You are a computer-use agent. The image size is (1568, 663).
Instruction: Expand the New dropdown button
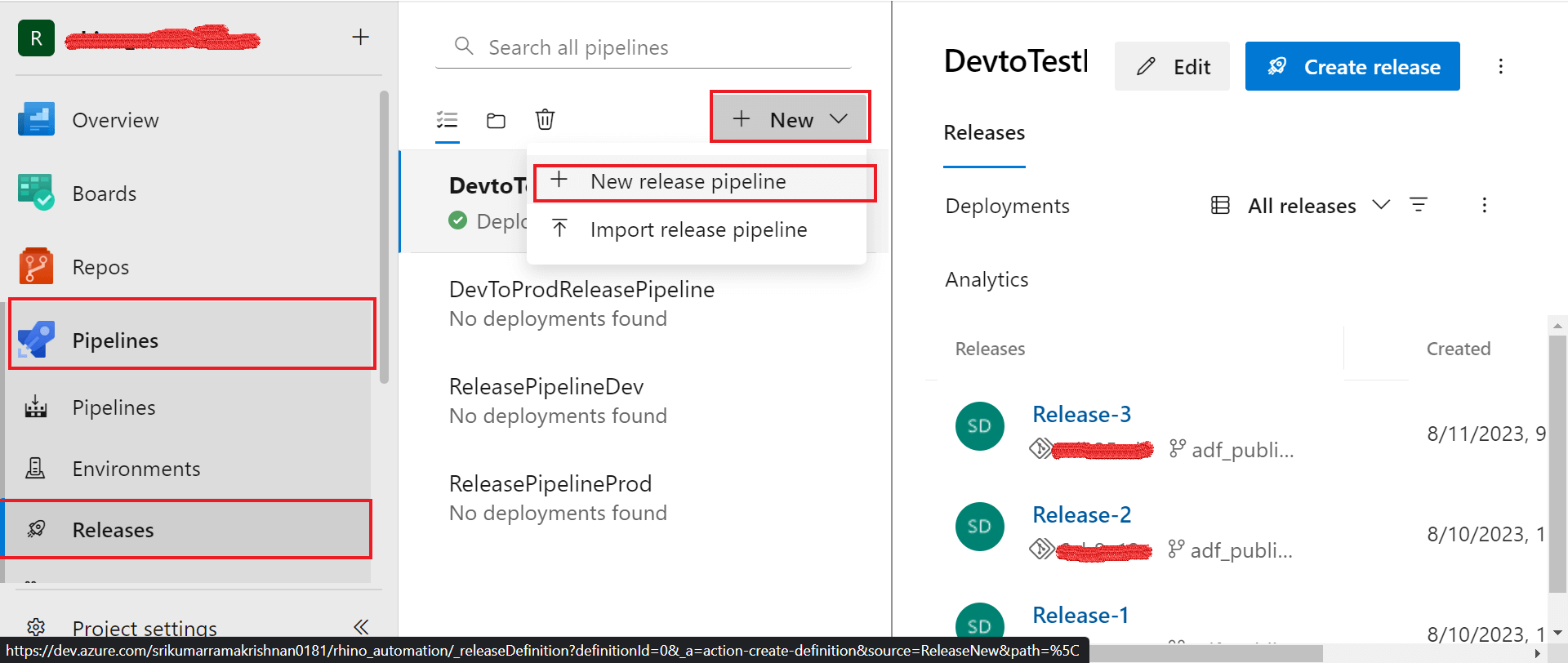point(790,119)
